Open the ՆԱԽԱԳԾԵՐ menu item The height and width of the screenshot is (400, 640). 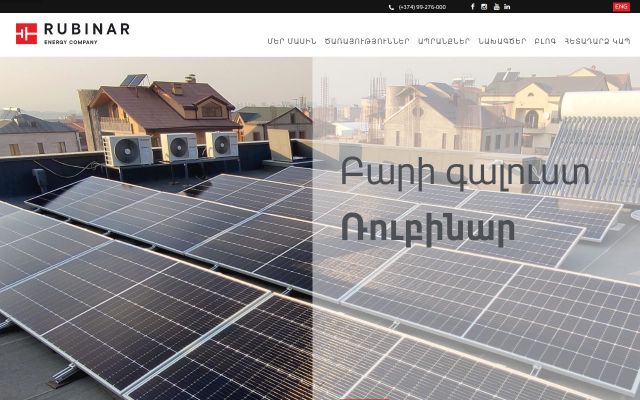(502, 41)
